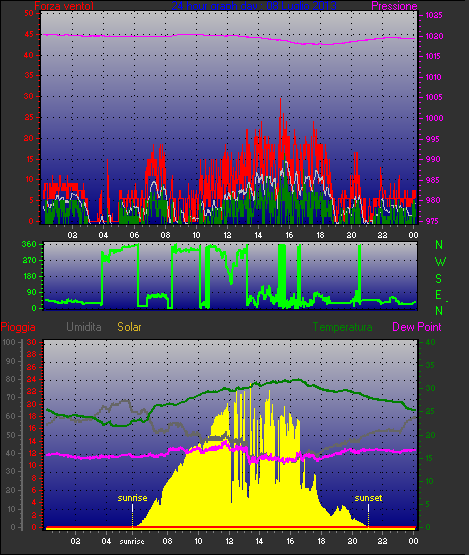Click the 360 value on the wind direction axis
Screen dimensions: 469x555
click(x=29, y=244)
